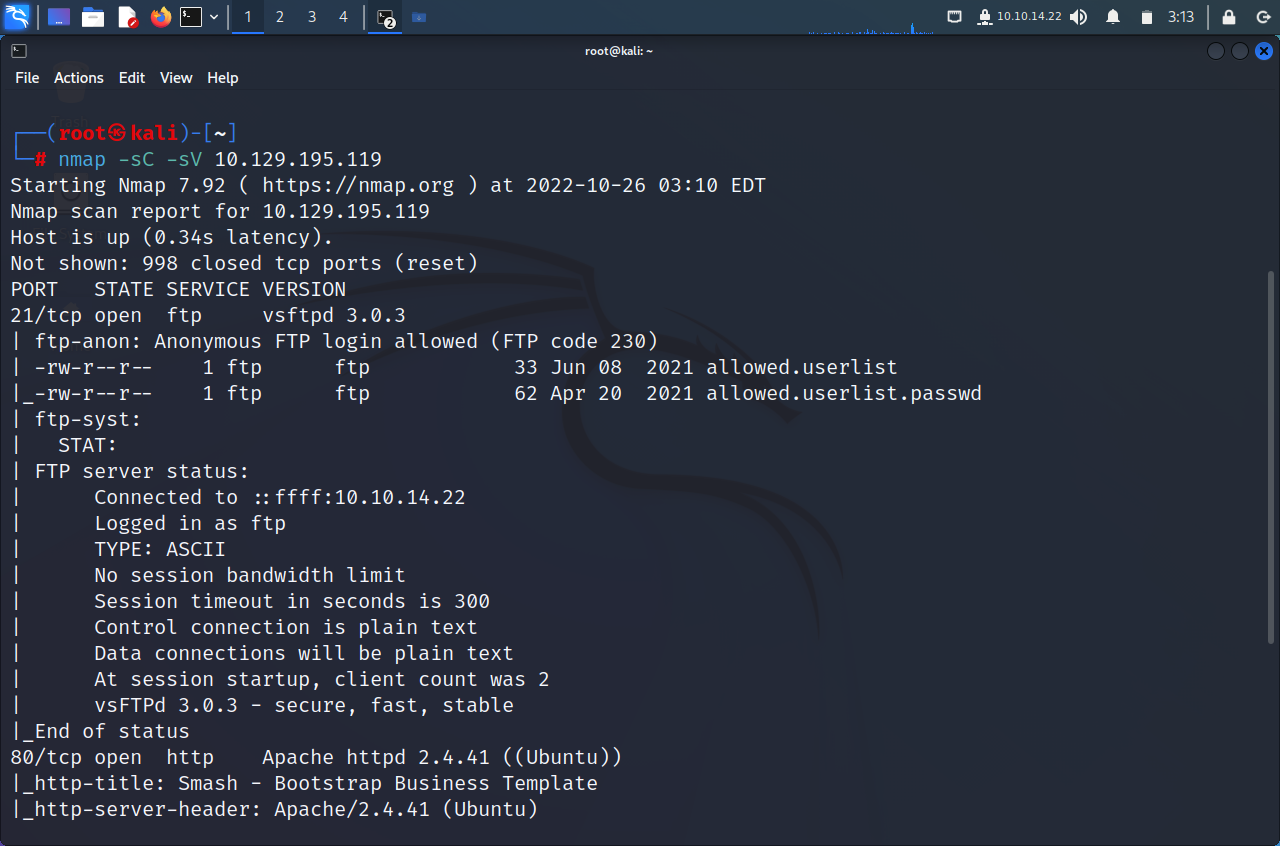Open the terminal emulator launcher
Viewport: 1280px width, 846px height.
tap(191, 17)
